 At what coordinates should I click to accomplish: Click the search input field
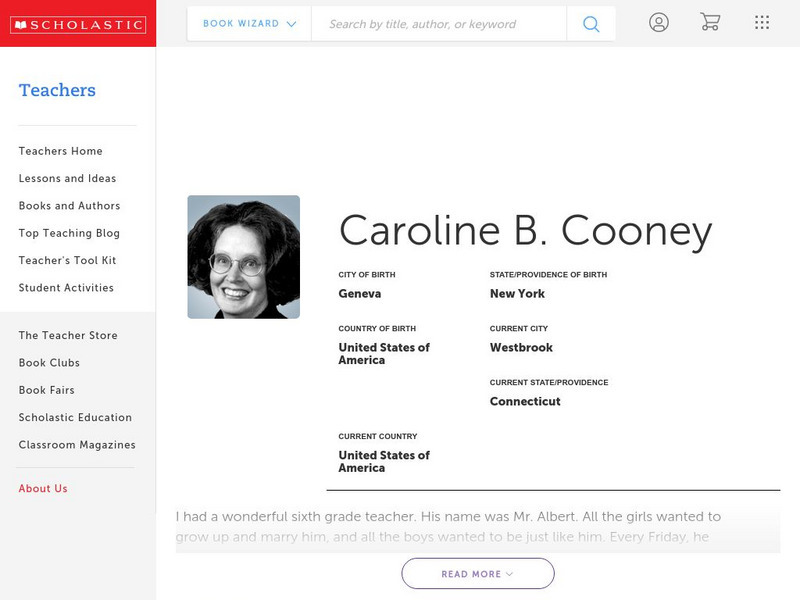click(x=440, y=23)
